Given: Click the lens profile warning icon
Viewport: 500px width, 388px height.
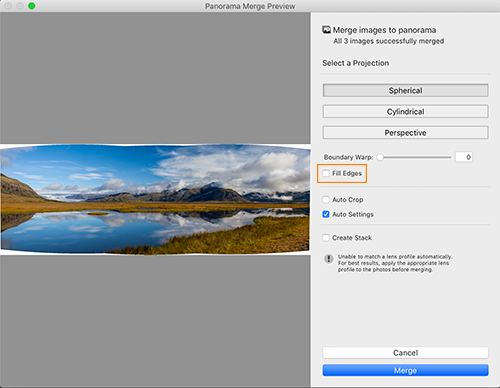Looking at the screenshot, I should point(329,259).
